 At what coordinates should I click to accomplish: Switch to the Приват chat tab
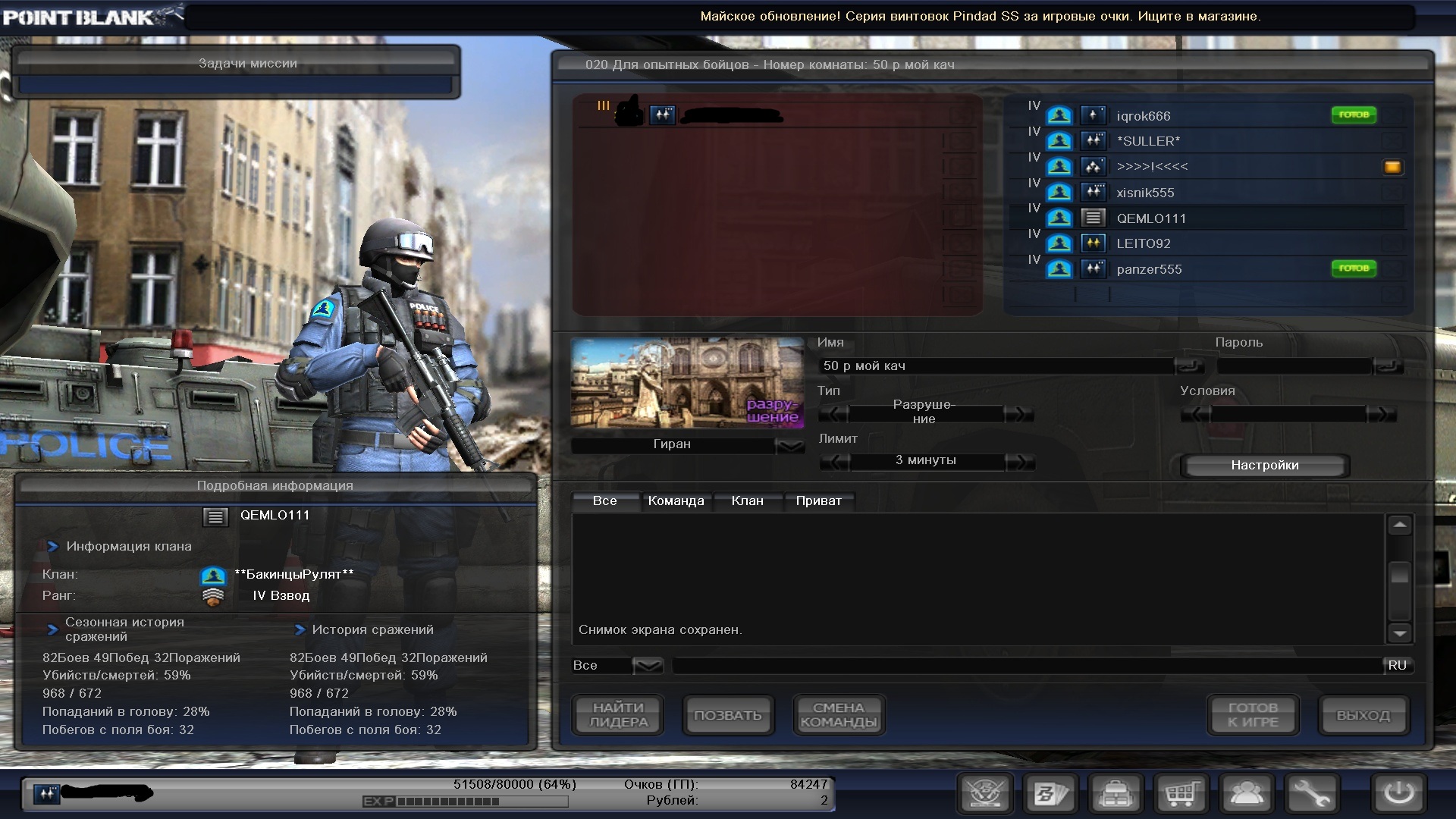818,501
